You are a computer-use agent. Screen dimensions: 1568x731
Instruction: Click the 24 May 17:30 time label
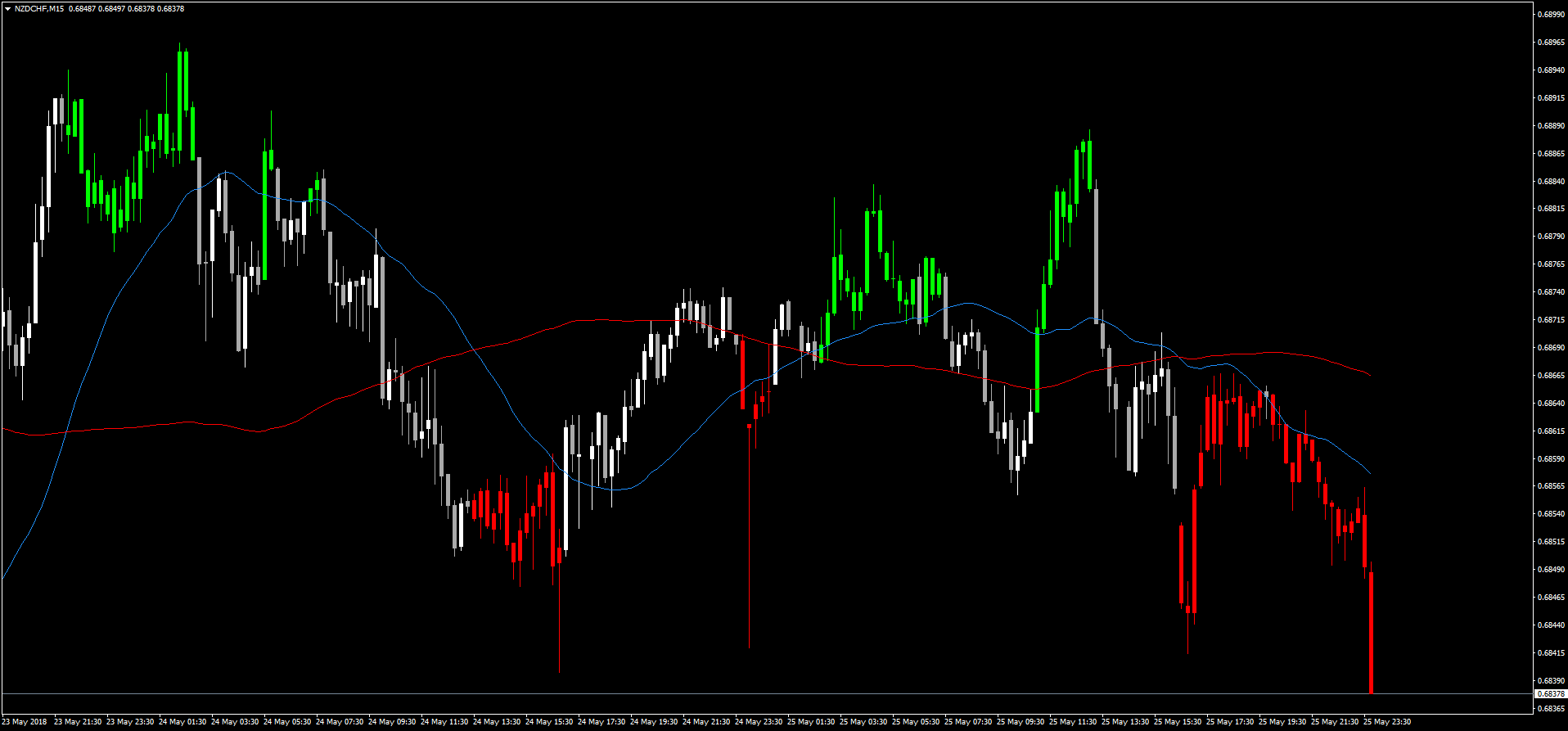pyautogui.click(x=602, y=722)
